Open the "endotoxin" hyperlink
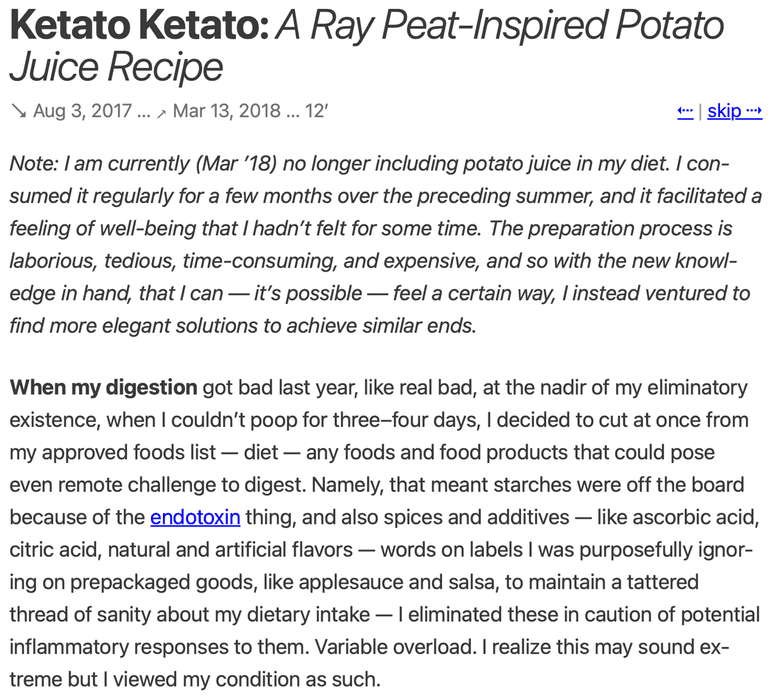The image size is (771, 700). coord(195,517)
